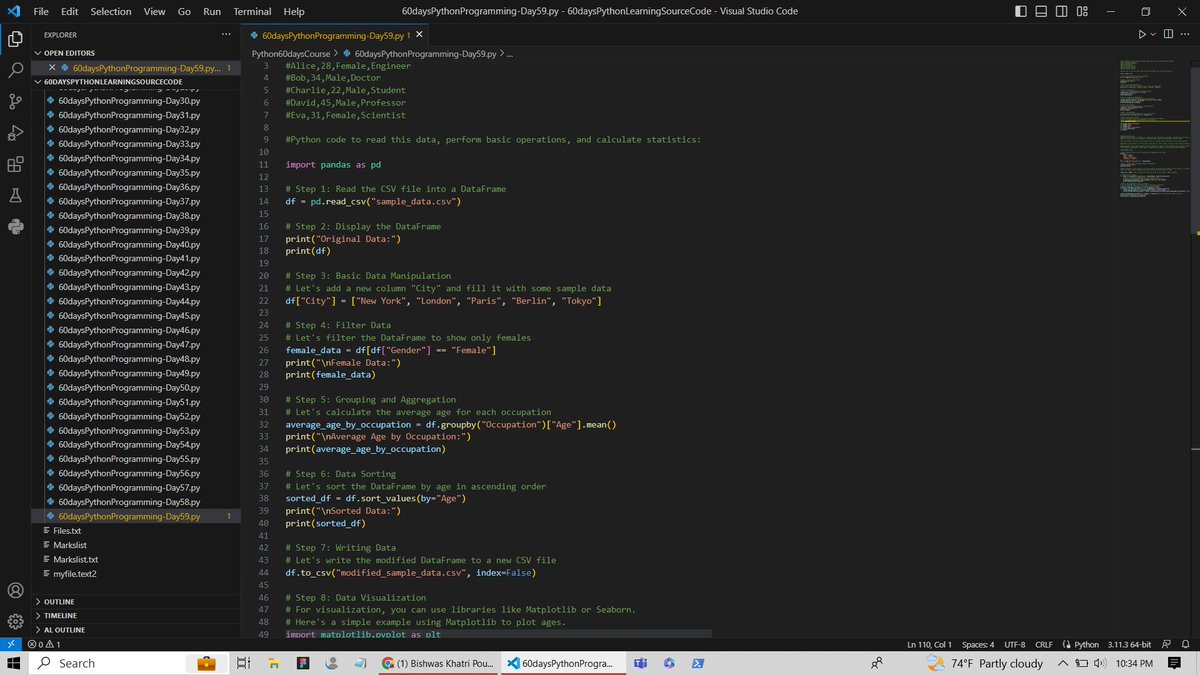Expand the Outline section
Image resolution: width=1200 pixels, height=675 pixels.
click(x=135, y=601)
